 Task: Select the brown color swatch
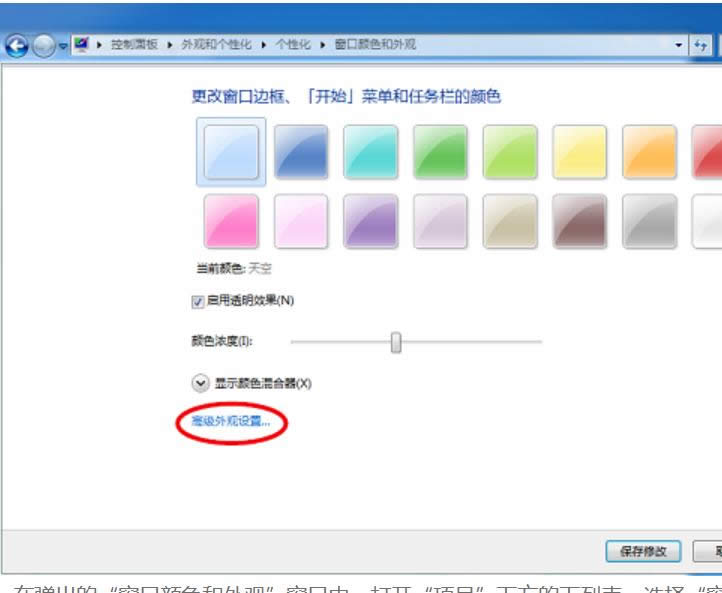[579, 221]
